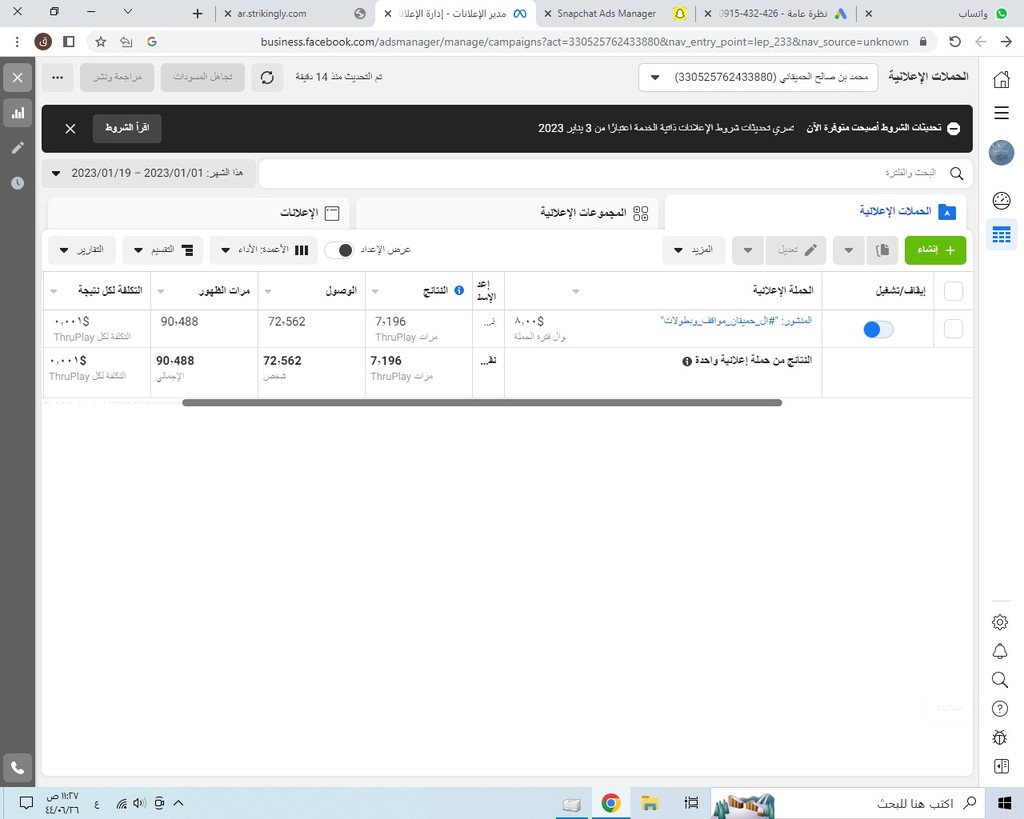1024x819 pixels.
Task: Open the sidebar search magnifier icon
Action: 1000,680
